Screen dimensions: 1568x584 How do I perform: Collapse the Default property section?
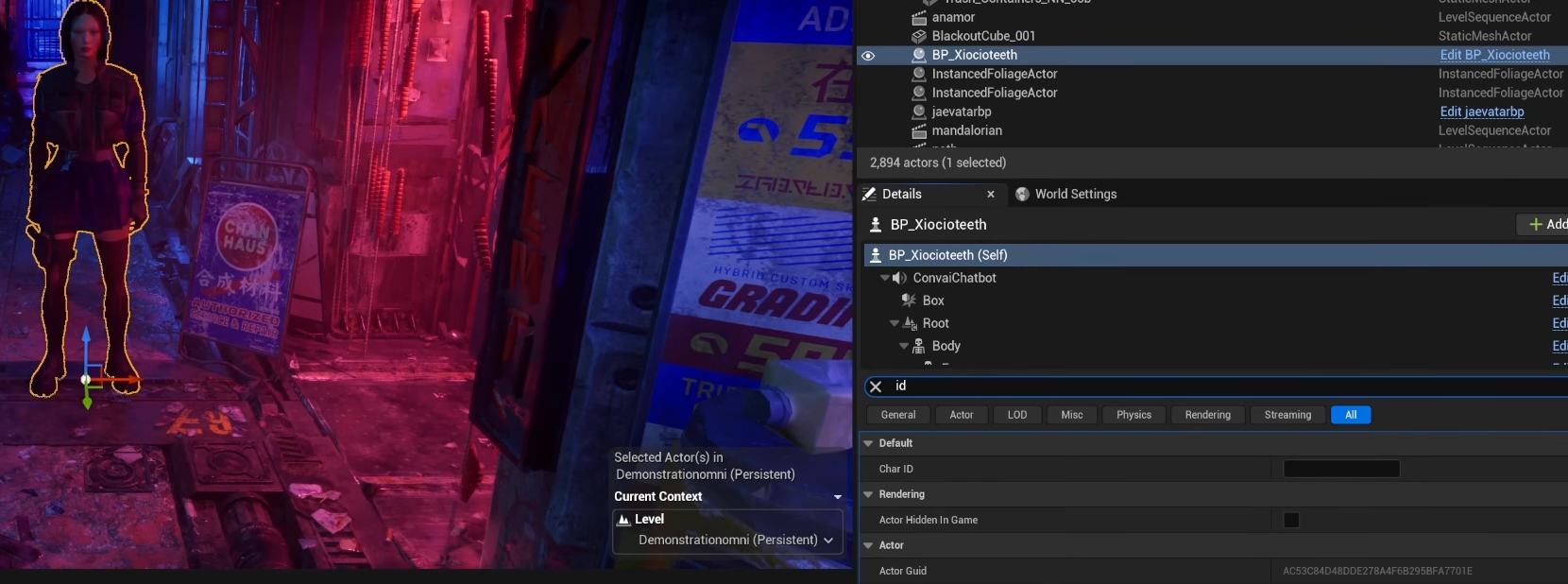tap(868, 443)
